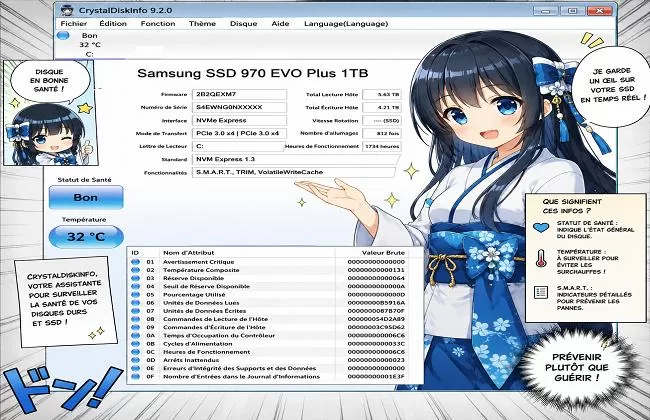Click the blue heart Statut de Santé icon
Screen dimensions: 650x420
541,228
